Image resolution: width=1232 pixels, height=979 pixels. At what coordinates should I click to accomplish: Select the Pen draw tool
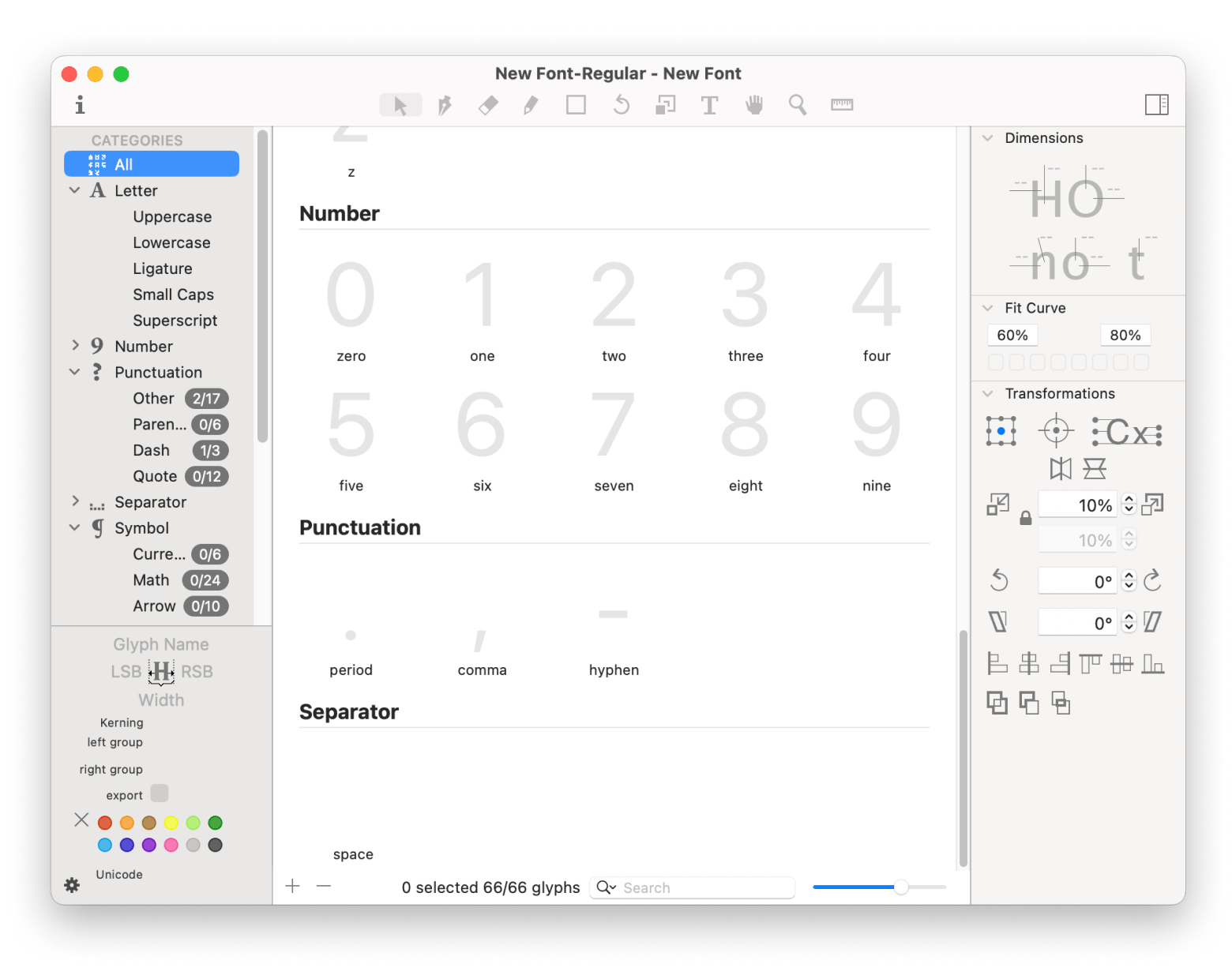click(x=445, y=105)
